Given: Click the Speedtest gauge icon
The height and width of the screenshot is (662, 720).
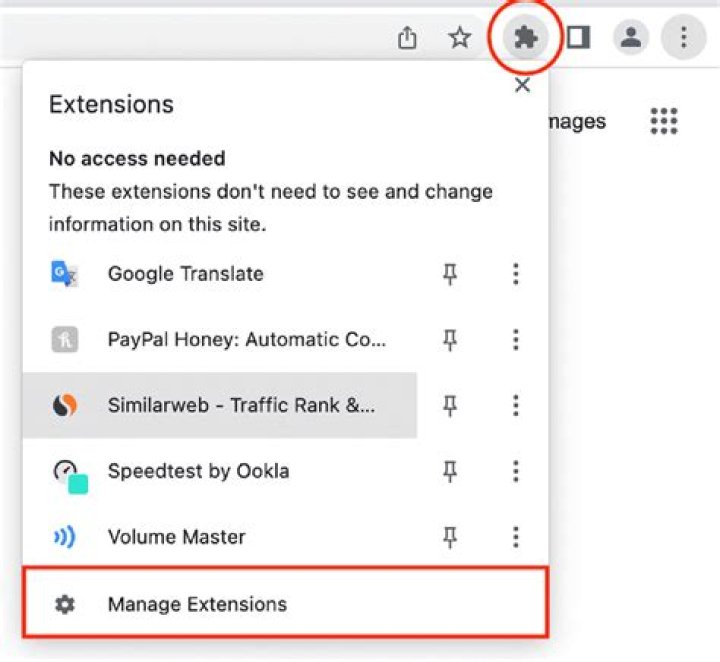Looking at the screenshot, I should click(70, 476).
